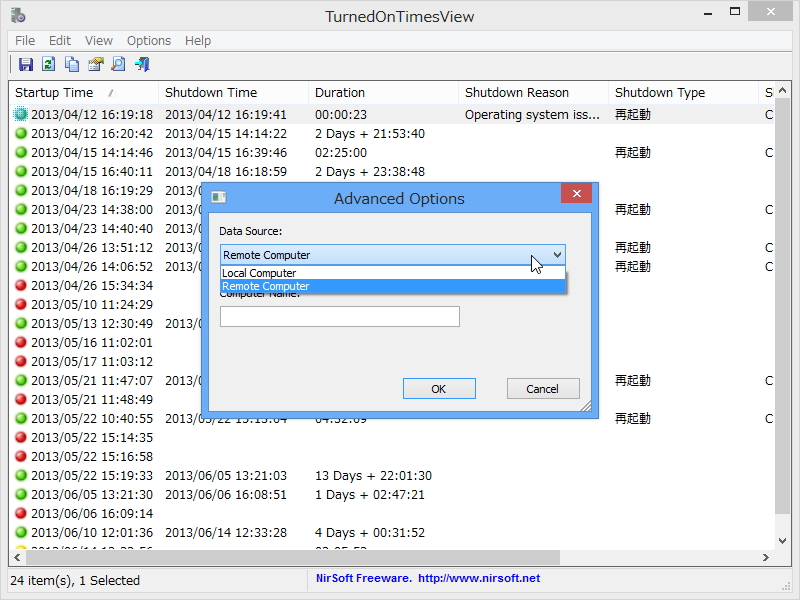Click the vertical scrollbar down arrow

pyautogui.click(x=783, y=541)
